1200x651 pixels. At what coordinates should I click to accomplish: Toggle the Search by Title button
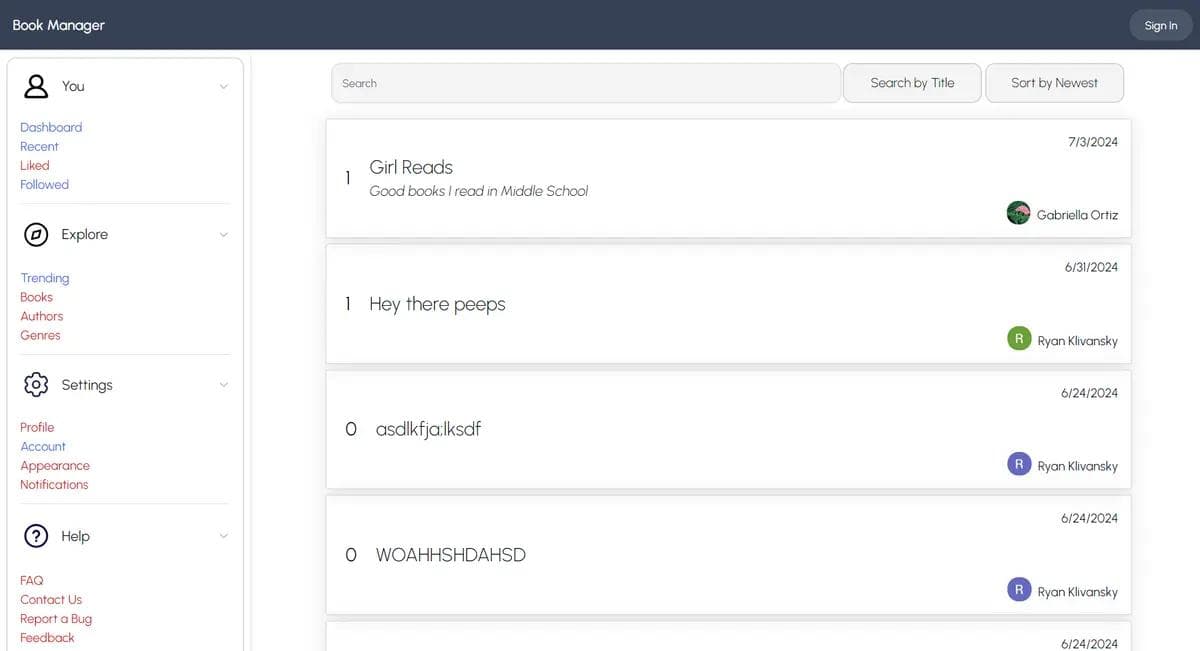click(912, 83)
